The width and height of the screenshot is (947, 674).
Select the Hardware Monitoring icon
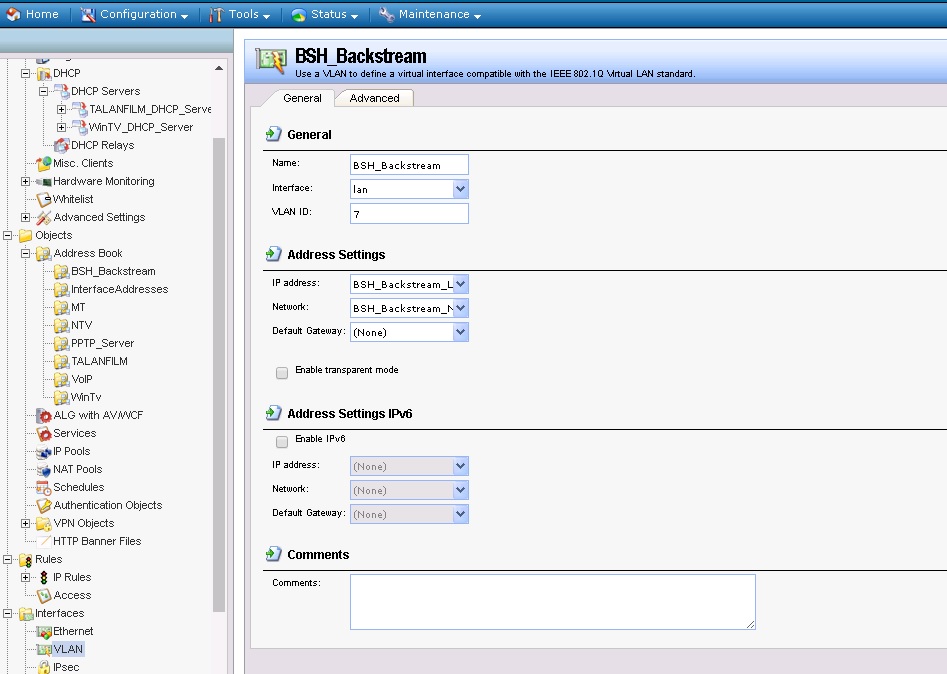coord(44,182)
